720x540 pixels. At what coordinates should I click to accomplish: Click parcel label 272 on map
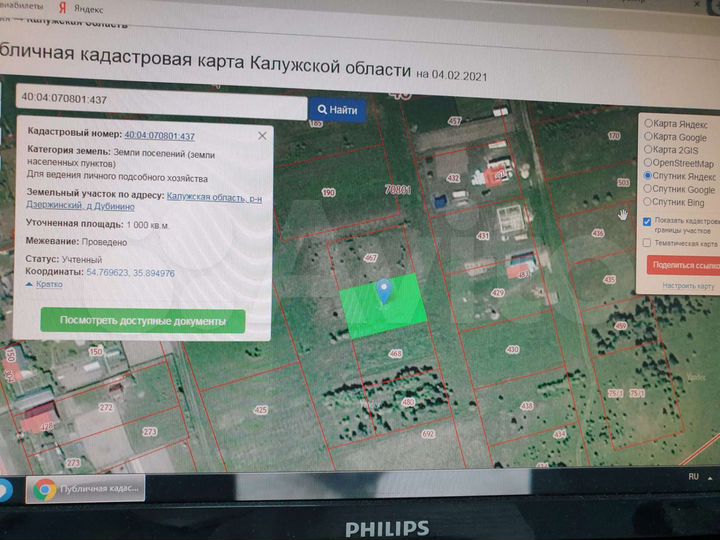tap(106, 407)
